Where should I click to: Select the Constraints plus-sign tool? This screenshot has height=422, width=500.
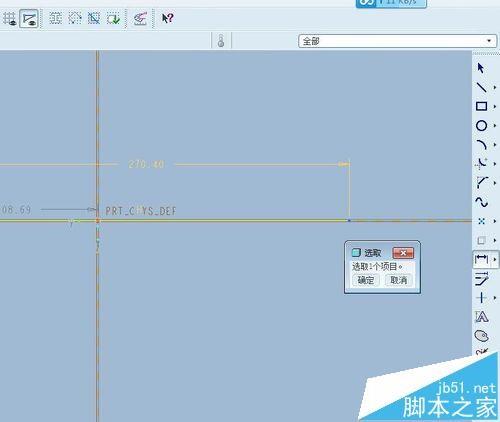pyautogui.click(x=481, y=298)
